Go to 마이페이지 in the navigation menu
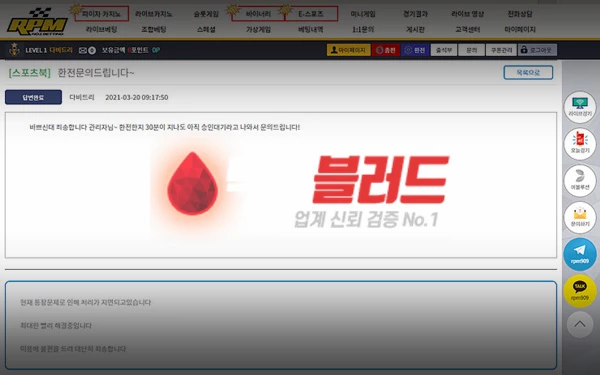Image resolution: width=600 pixels, height=375 pixels. [520, 29]
